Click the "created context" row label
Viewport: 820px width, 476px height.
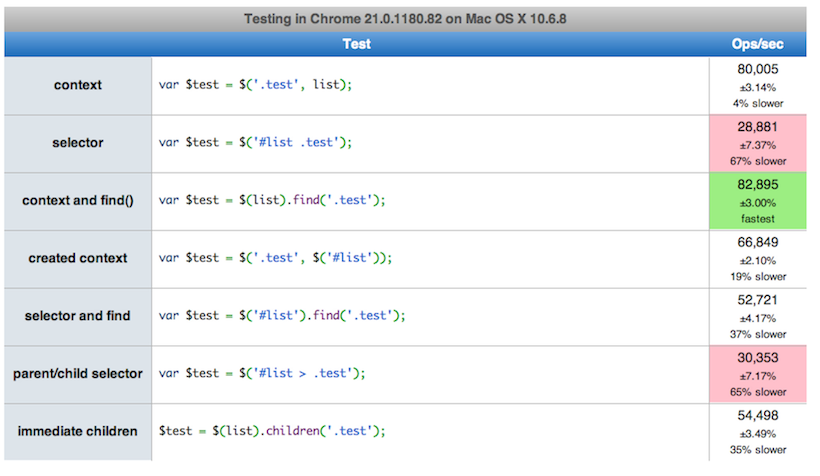pyautogui.click(x=78, y=258)
